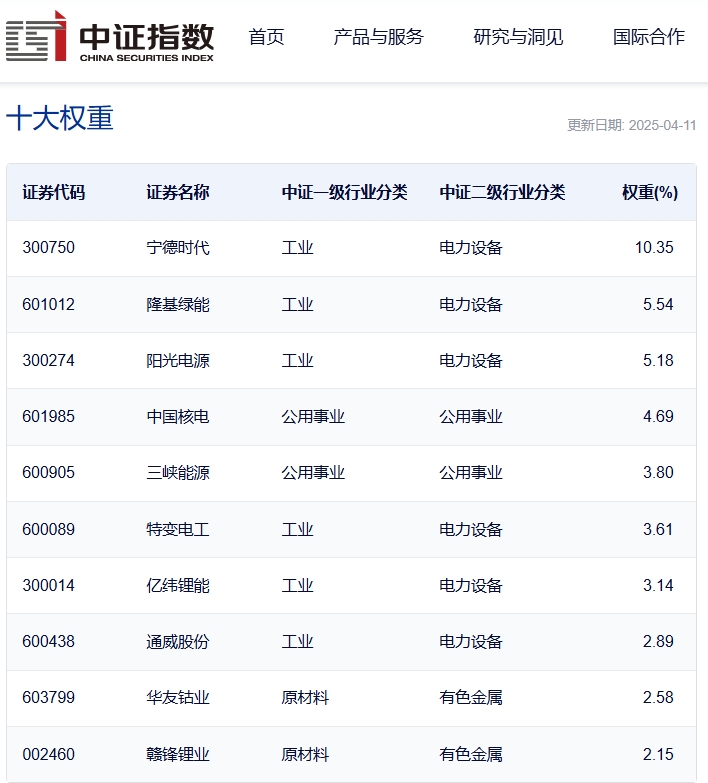The image size is (708, 783).
Task: Select security code 300274
Action: 48,361
